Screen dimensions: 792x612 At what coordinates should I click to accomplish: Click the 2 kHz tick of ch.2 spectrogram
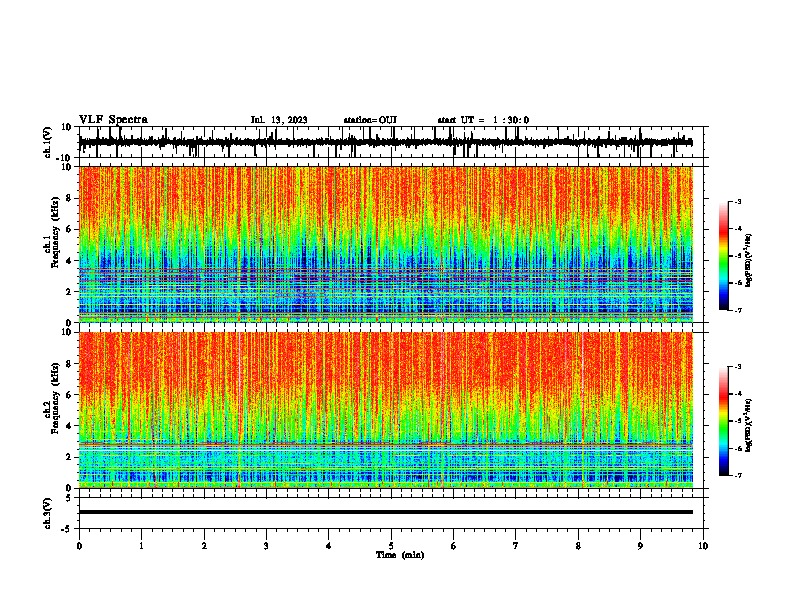tap(70, 457)
